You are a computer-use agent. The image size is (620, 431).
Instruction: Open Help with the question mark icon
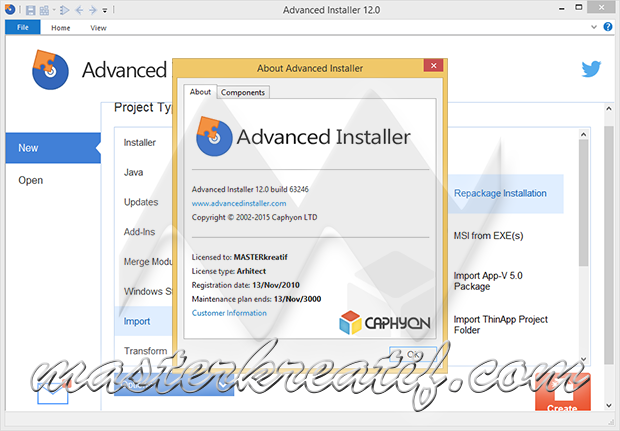point(608,27)
